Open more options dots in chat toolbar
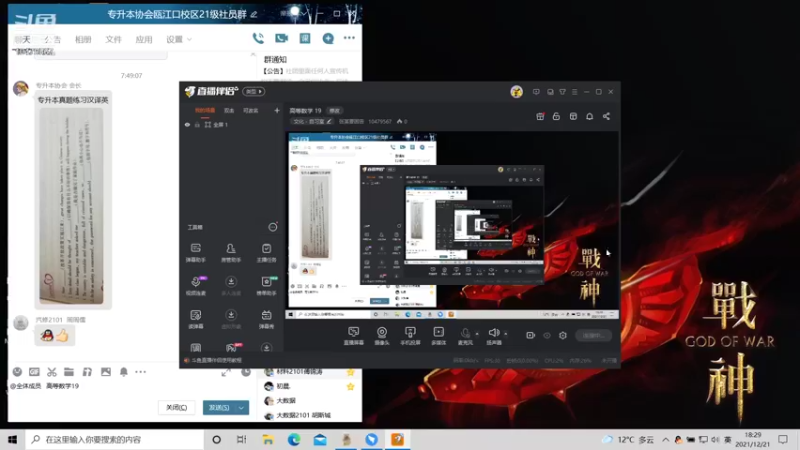Viewport: 800px width, 450px height. tap(141, 372)
